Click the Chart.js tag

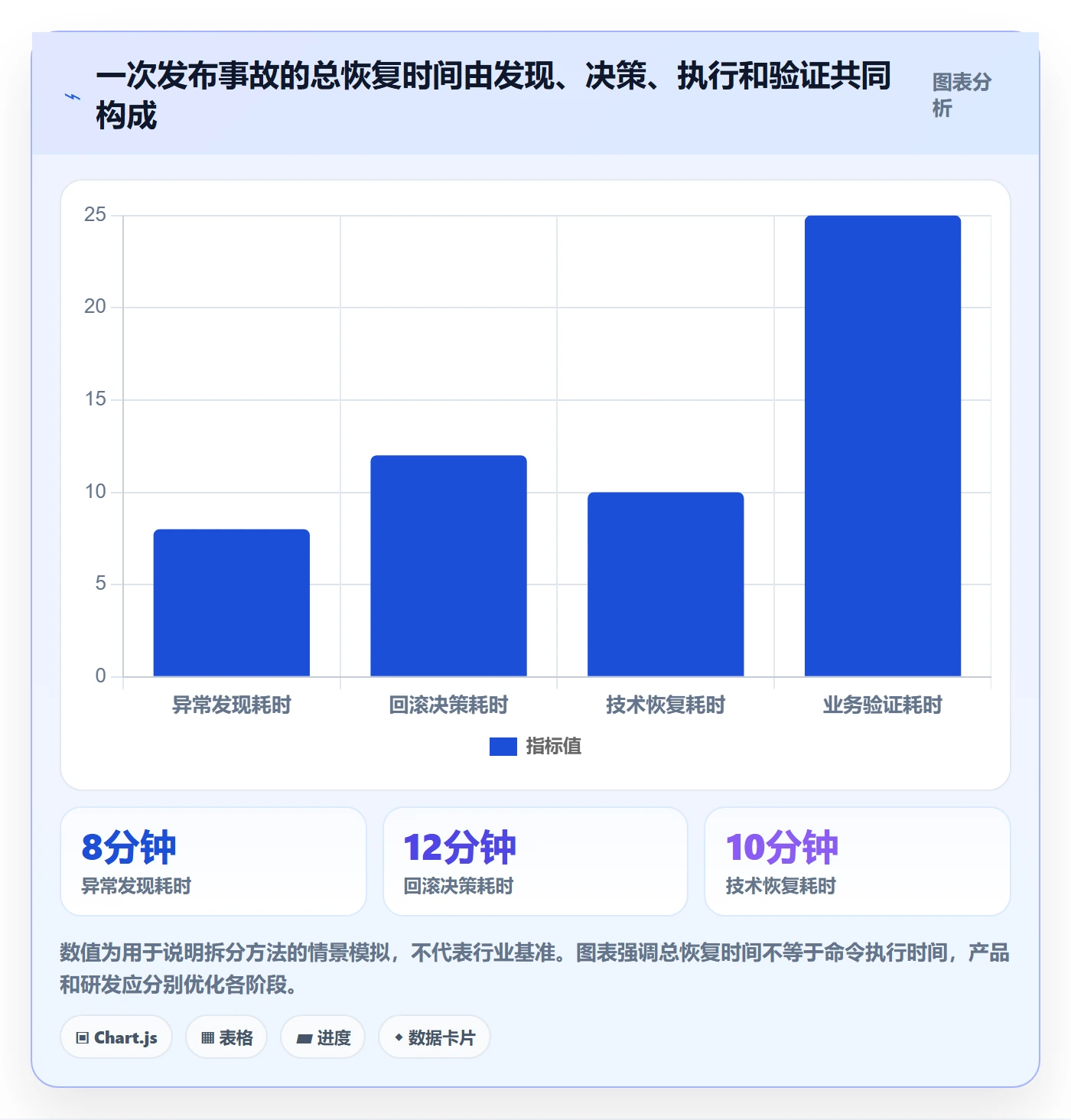[116, 1037]
